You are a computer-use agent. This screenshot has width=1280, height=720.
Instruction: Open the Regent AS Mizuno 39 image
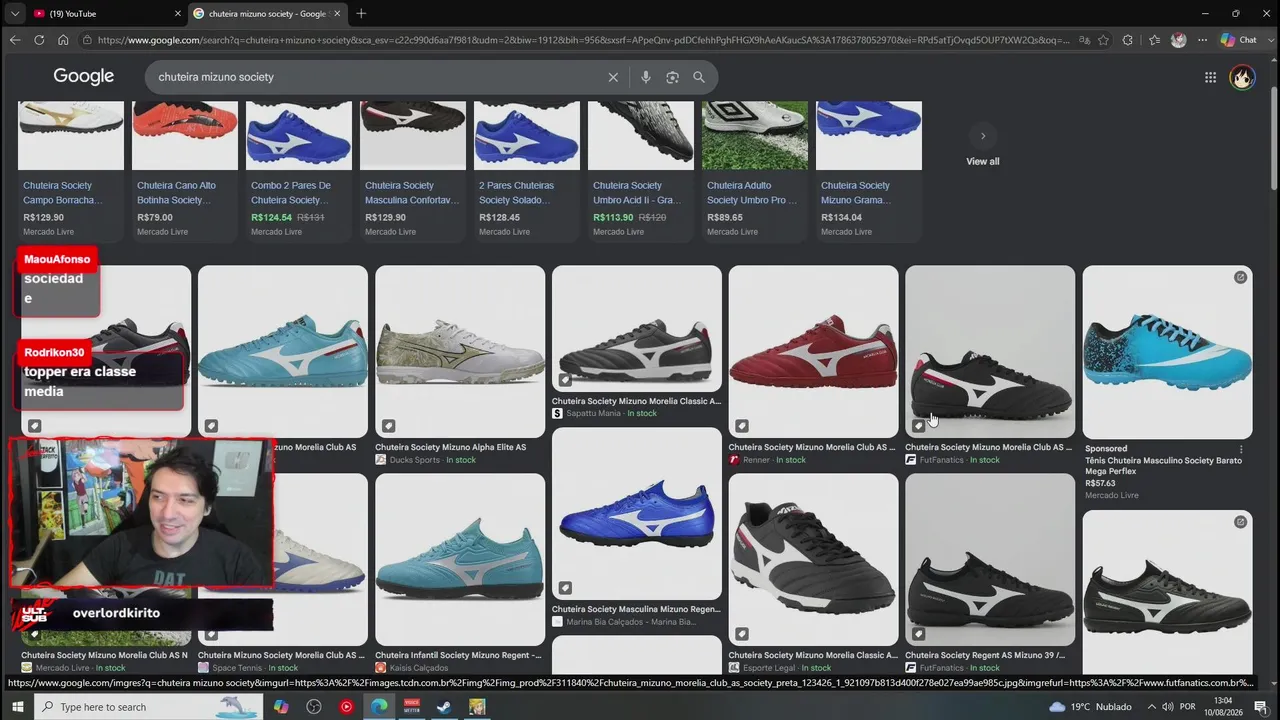pyautogui.click(x=990, y=559)
